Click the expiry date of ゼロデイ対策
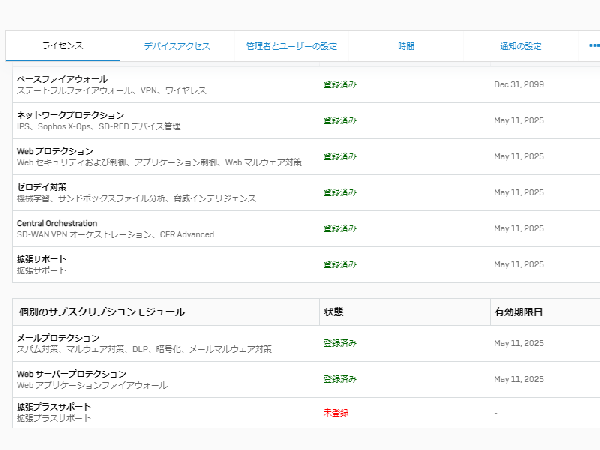 coord(519,192)
